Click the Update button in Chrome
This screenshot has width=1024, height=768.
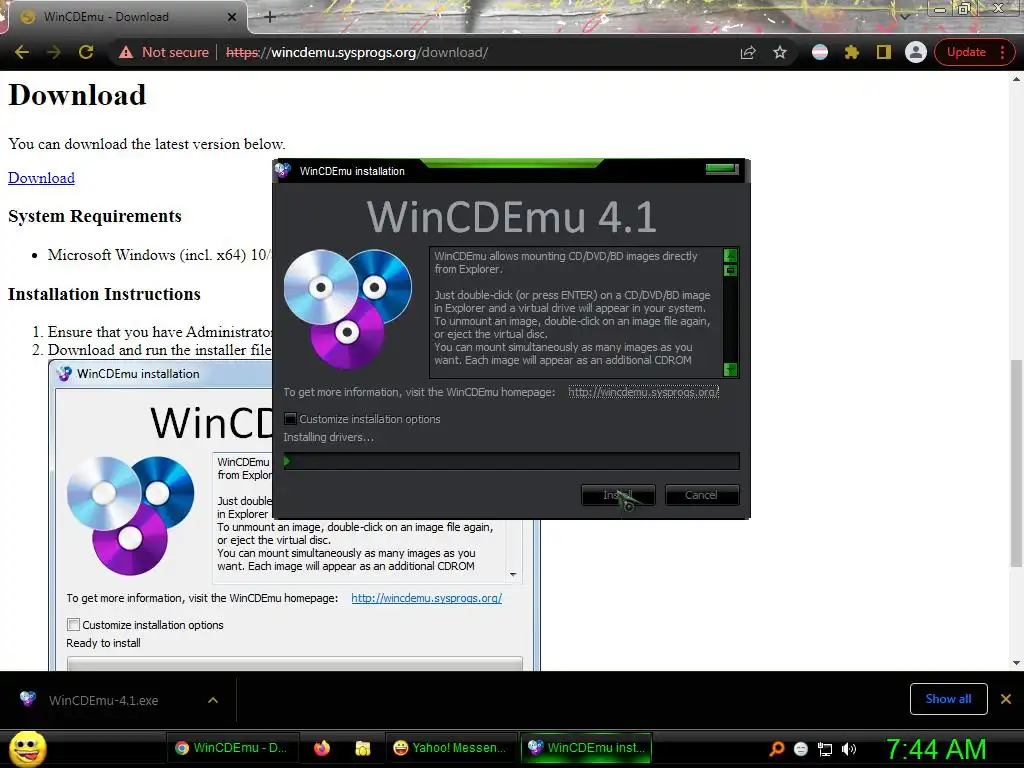pos(966,52)
